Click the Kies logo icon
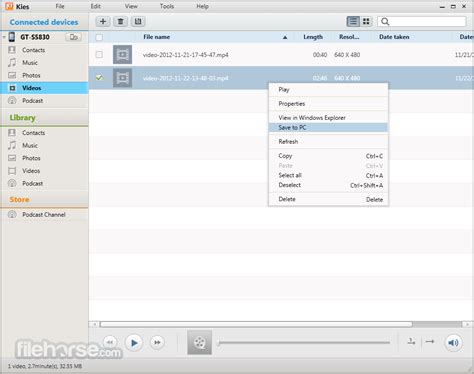This screenshot has height=374, width=474. tap(9, 6)
